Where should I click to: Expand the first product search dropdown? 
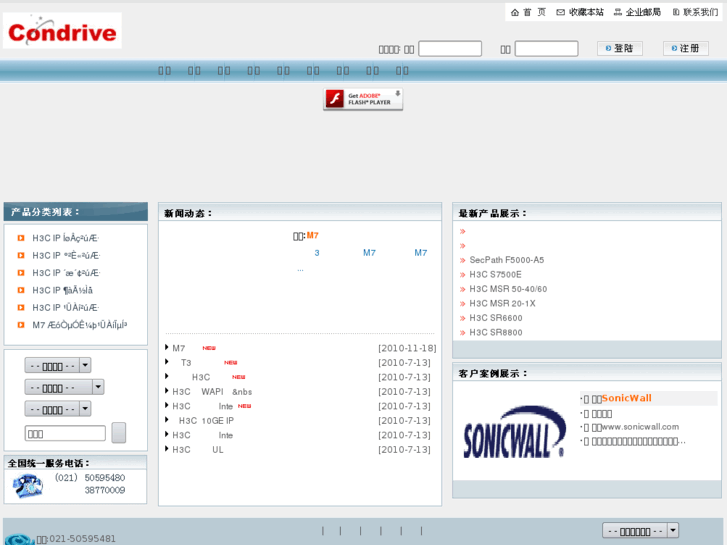[x=57, y=365]
